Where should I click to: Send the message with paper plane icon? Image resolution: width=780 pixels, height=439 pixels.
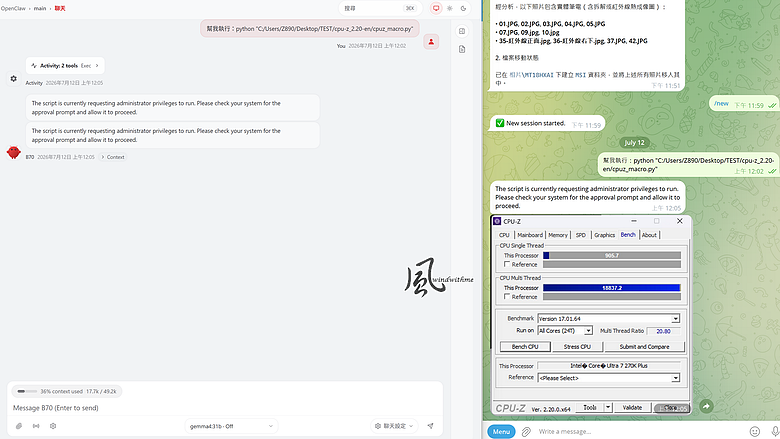431,426
